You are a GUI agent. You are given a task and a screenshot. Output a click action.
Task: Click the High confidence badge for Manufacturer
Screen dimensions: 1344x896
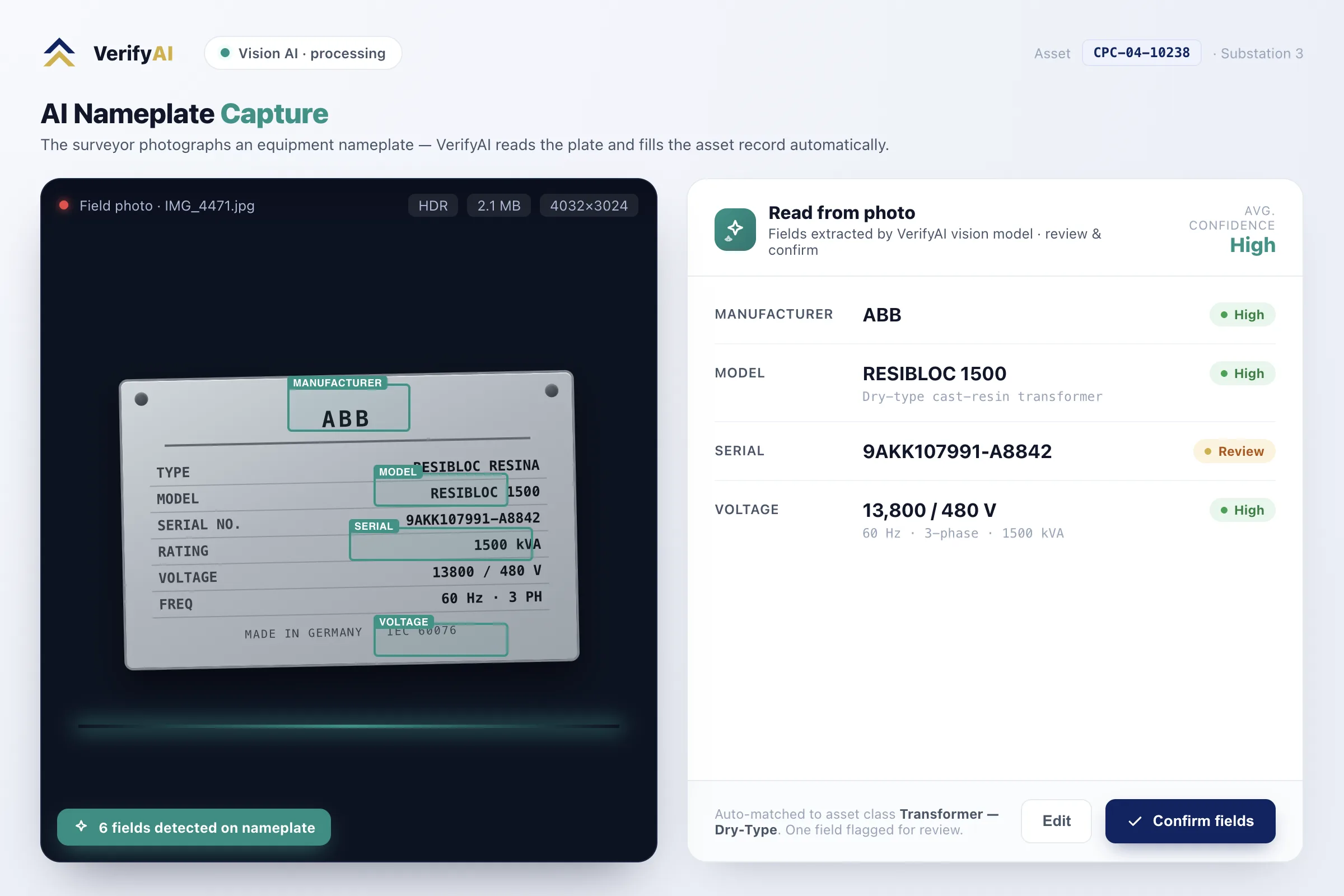[1242, 314]
